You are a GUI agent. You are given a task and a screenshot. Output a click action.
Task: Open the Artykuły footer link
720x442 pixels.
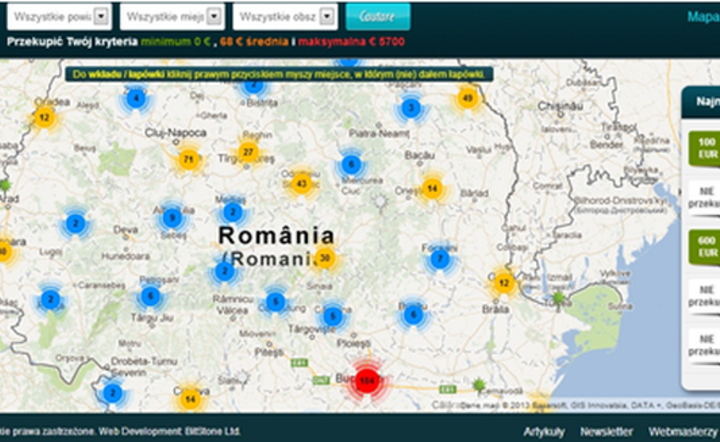[544, 432]
